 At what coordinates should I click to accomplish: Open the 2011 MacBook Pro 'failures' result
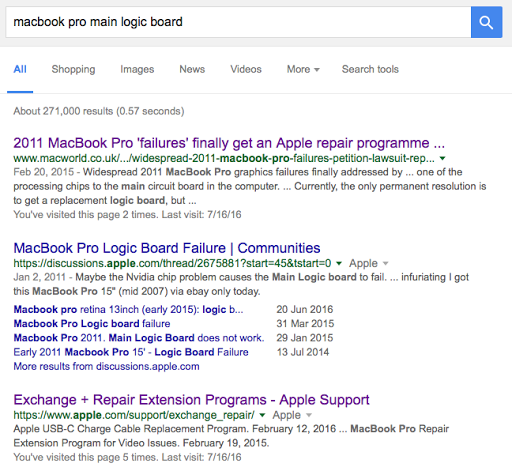click(229, 143)
